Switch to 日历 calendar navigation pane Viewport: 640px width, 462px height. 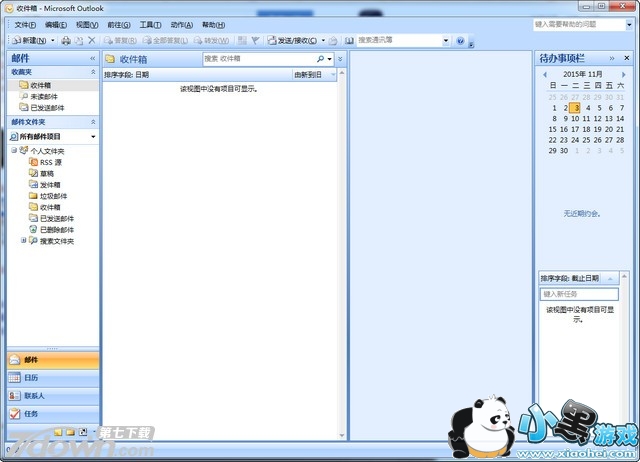53,378
